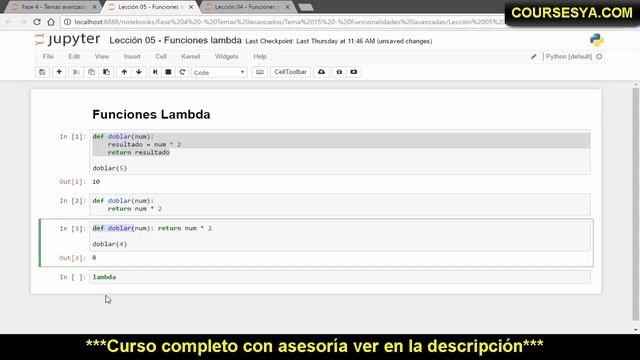Open the View menu
The height and width of the screenshot is (360, 640).
(x=102, y=56)
